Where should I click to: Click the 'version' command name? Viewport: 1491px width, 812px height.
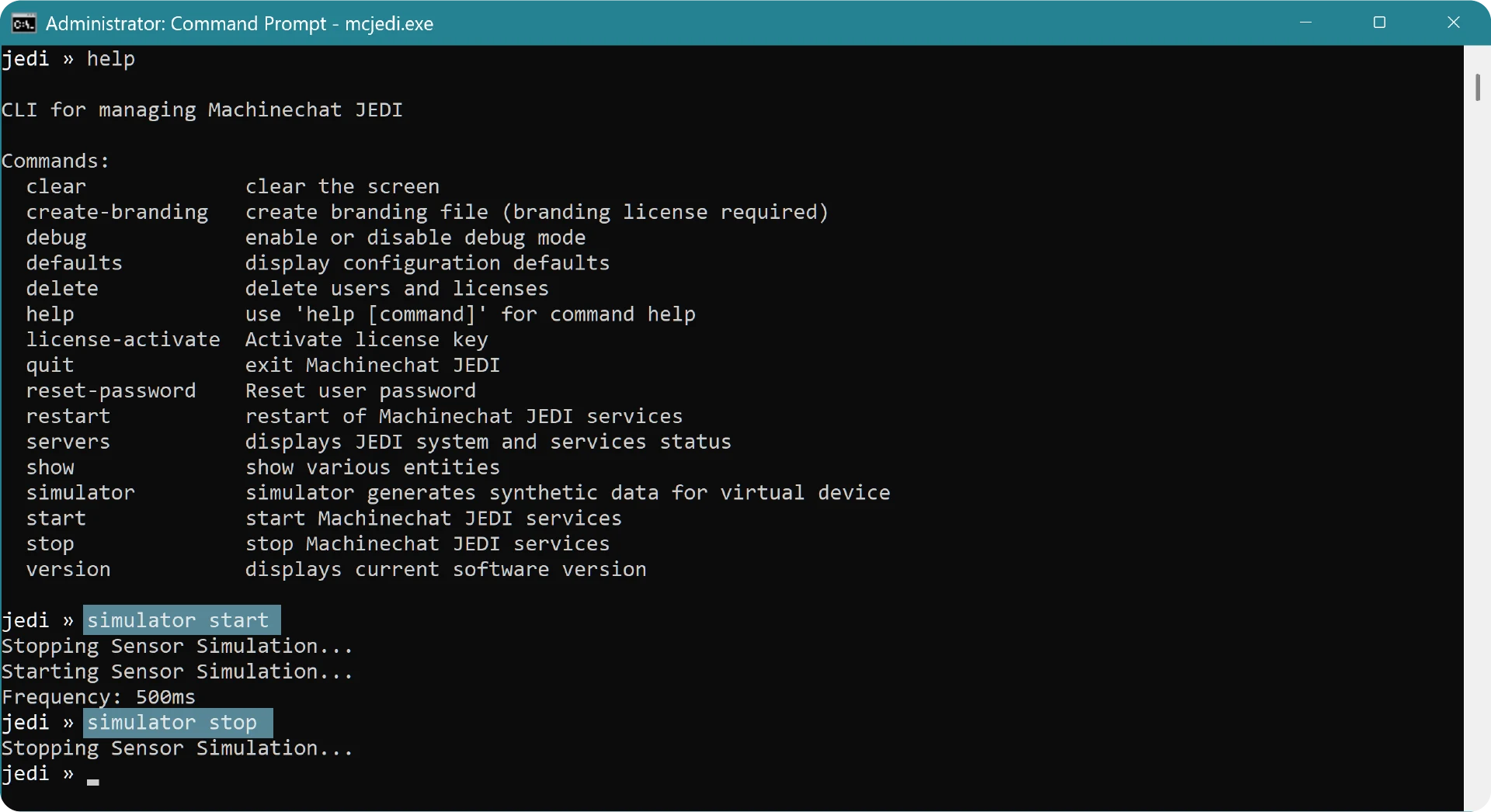(68, 570)
